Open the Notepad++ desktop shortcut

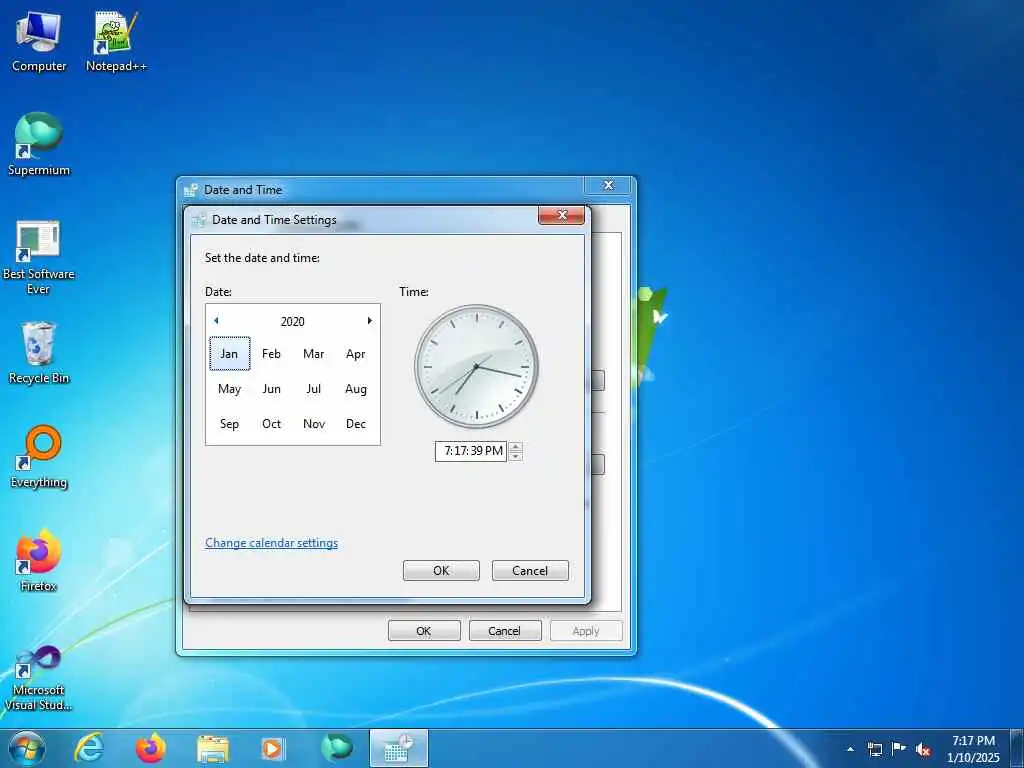point(116,41)
